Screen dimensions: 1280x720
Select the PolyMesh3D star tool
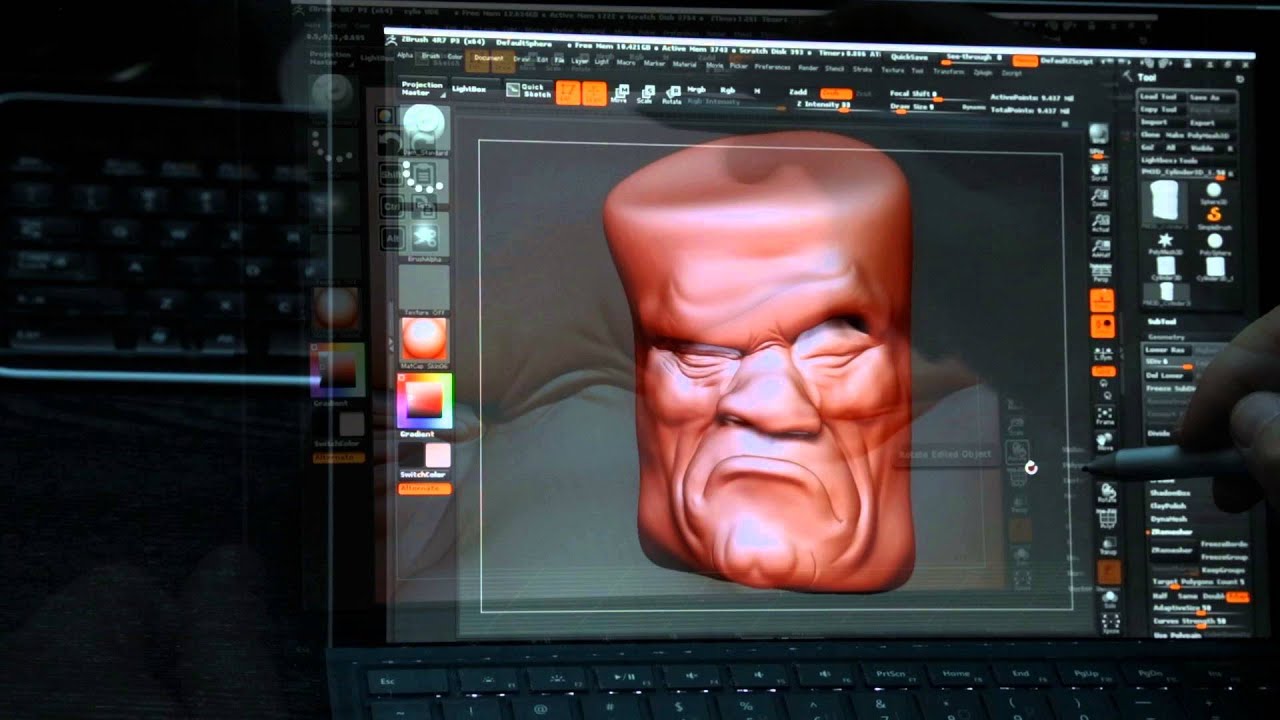click(x=1165, y=246)
